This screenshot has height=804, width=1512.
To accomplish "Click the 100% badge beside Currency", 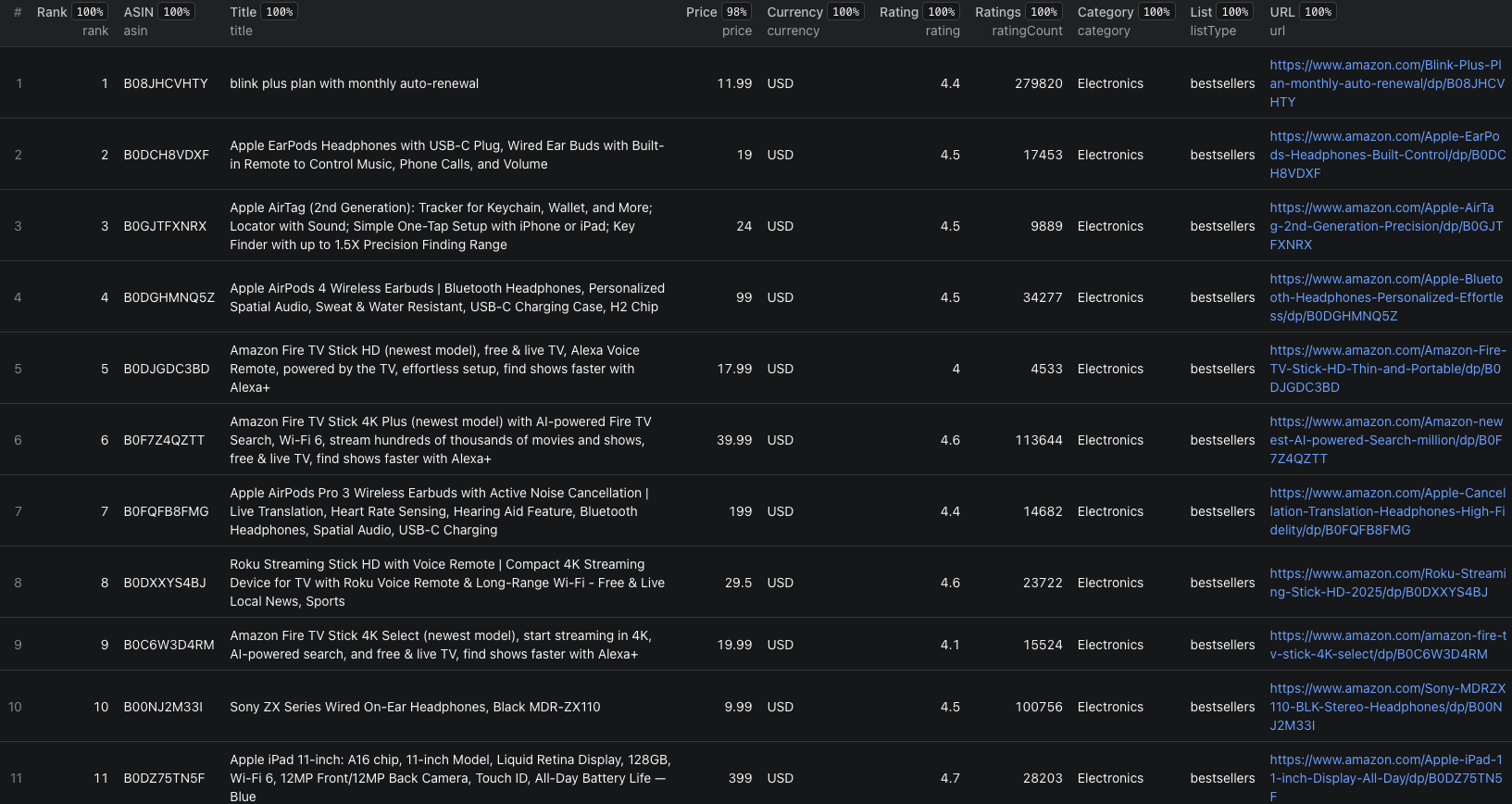I will (846, 12).
